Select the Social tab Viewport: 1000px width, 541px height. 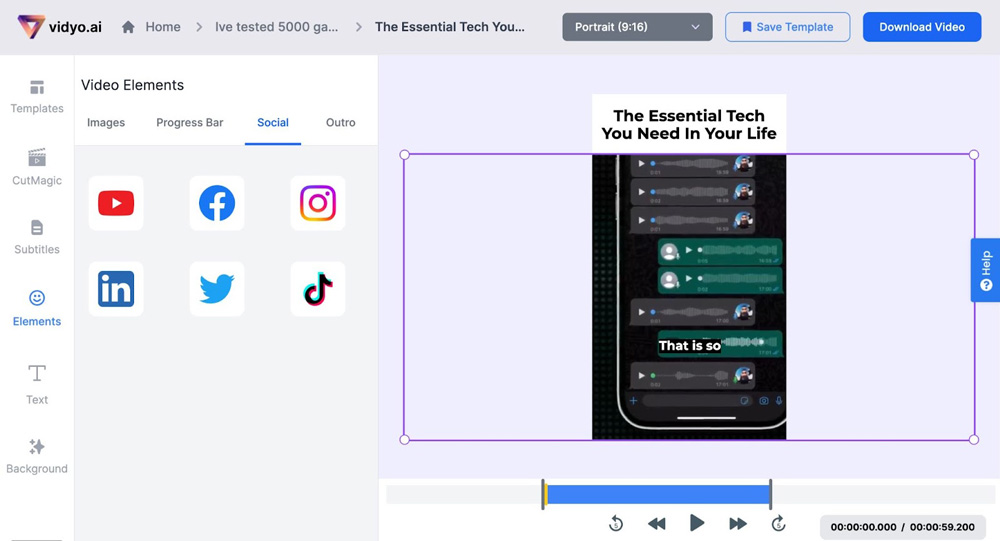click(x=273, y=122)
